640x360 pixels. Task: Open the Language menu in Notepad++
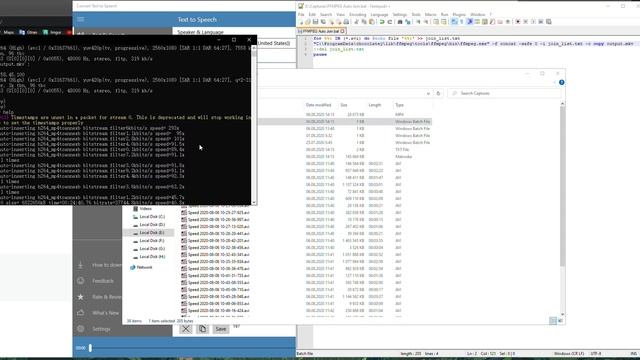[x=379, y=14]
